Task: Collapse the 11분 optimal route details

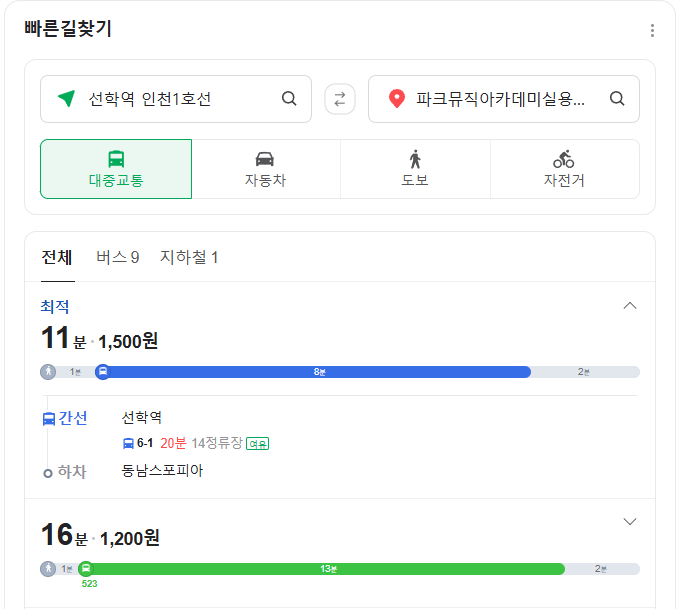Action: [630, 306]
